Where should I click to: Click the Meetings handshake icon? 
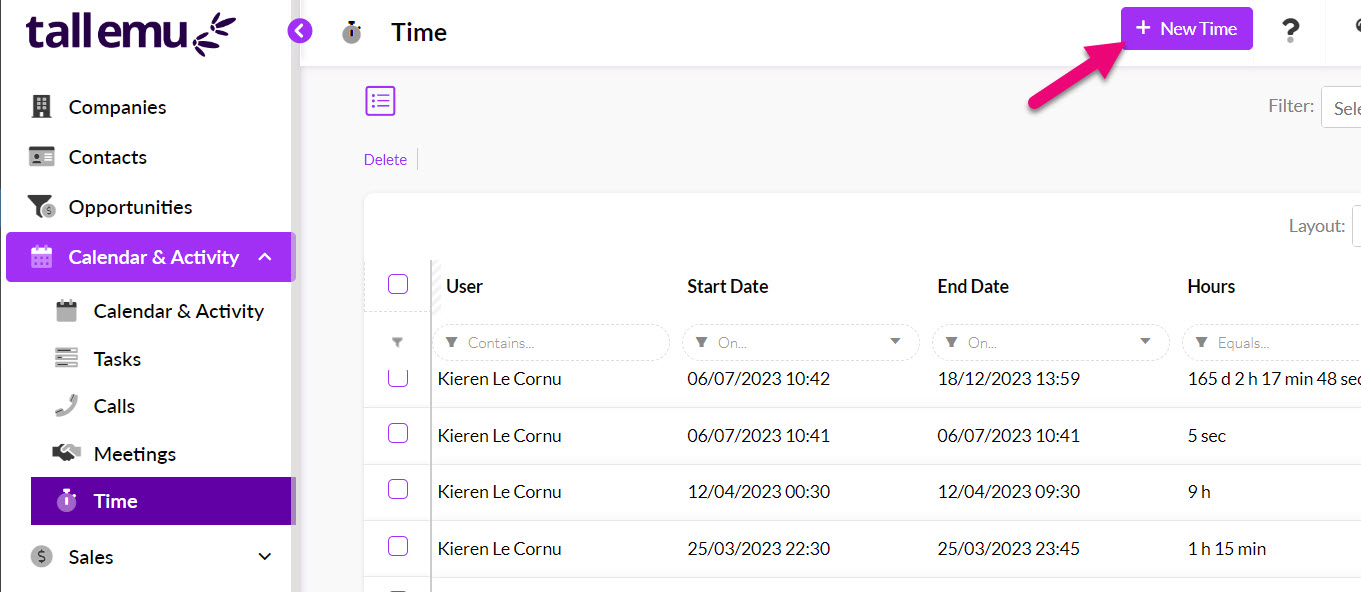[x=66, y=454]
